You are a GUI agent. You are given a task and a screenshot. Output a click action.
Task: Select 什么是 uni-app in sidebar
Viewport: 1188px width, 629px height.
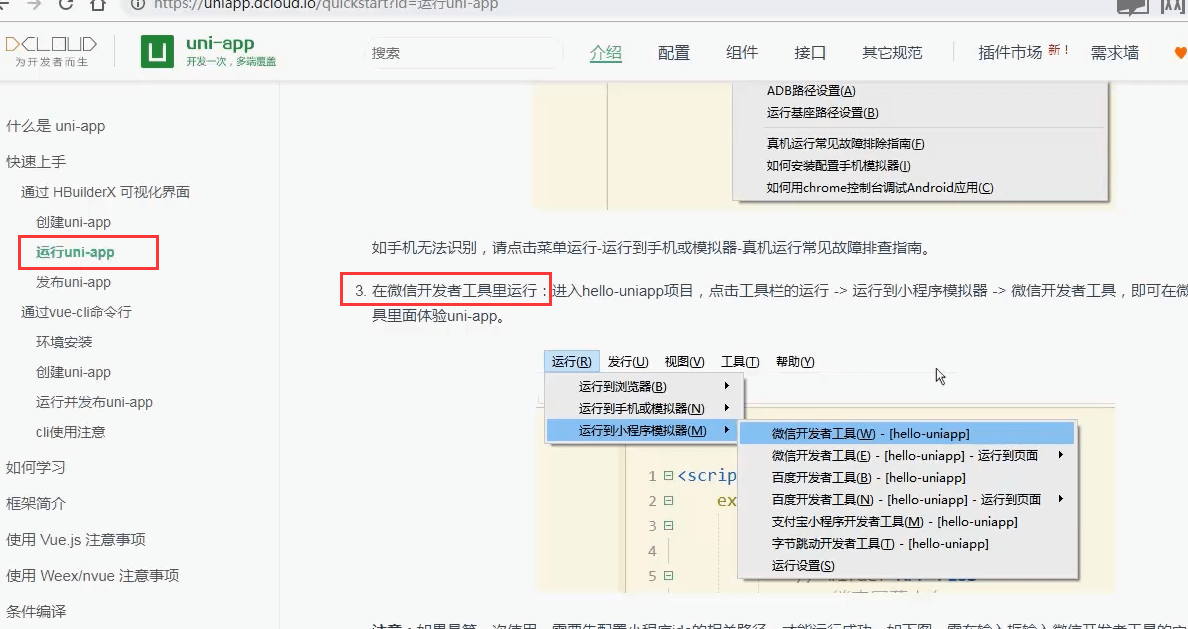[55, 127]
